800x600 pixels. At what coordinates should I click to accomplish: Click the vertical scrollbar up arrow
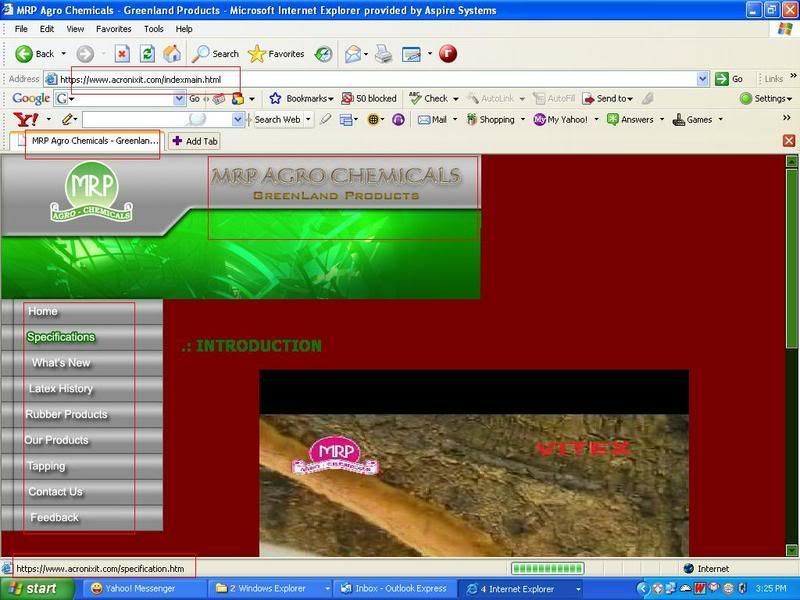(x=791, y=162)
